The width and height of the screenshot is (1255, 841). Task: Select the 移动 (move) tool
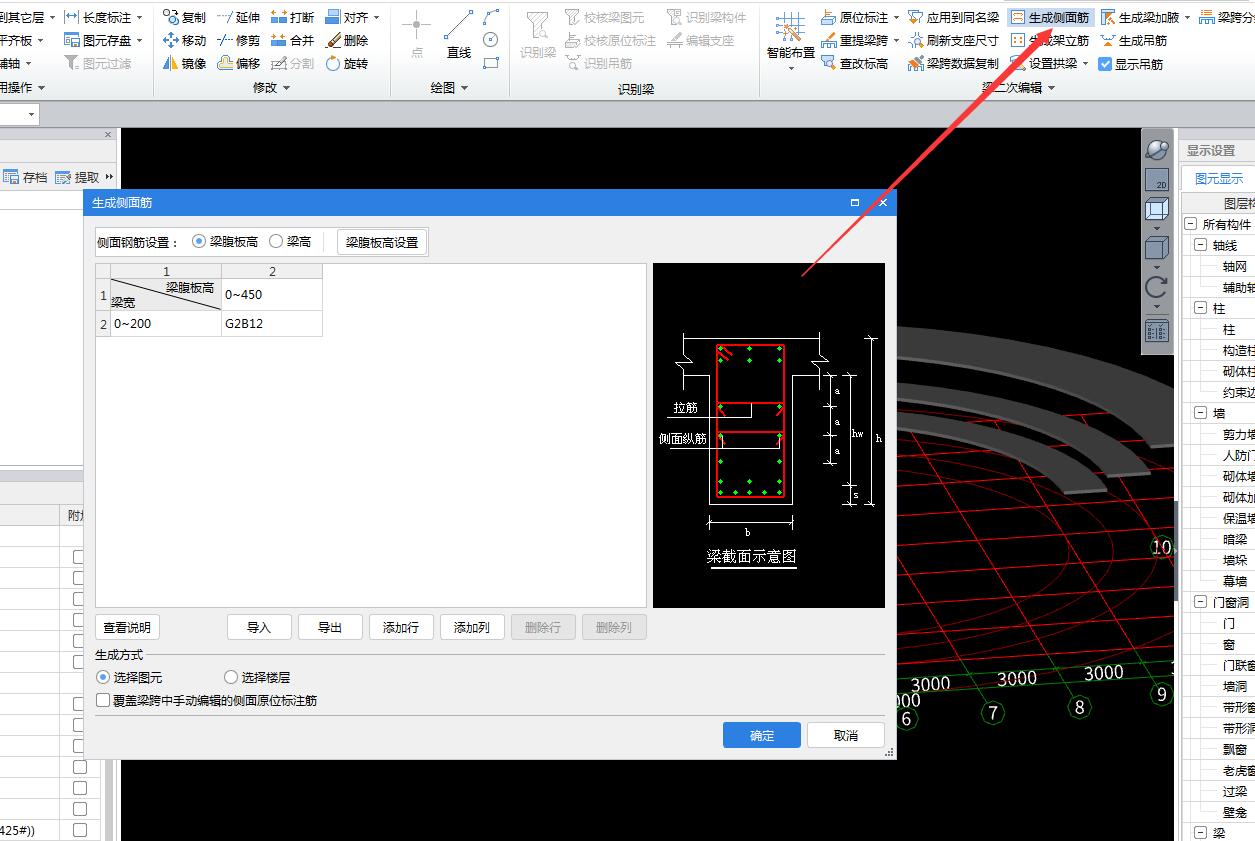[x=184, y=40]
